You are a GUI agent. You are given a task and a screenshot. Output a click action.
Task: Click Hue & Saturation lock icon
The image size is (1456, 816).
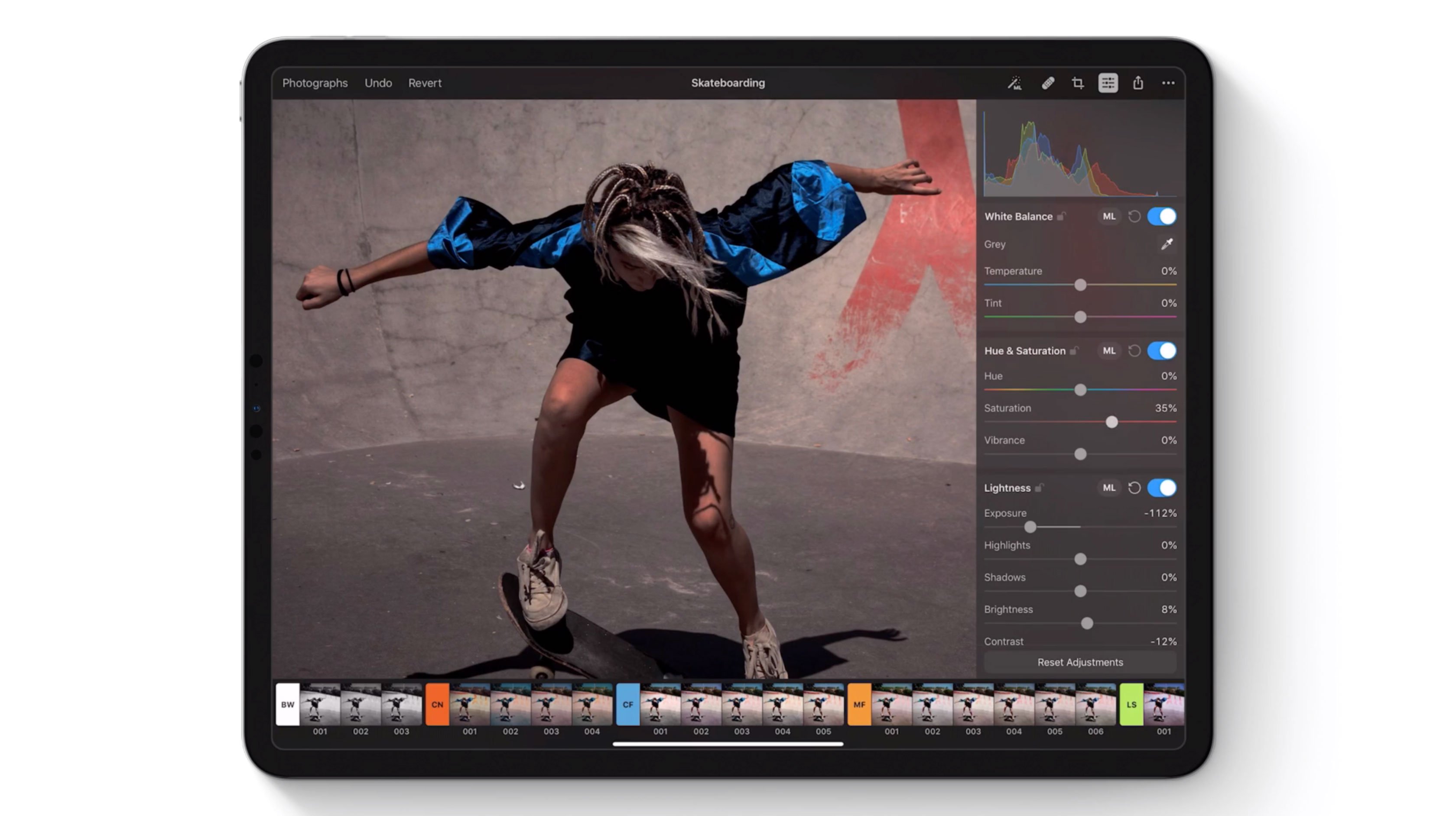[1074, 351]
